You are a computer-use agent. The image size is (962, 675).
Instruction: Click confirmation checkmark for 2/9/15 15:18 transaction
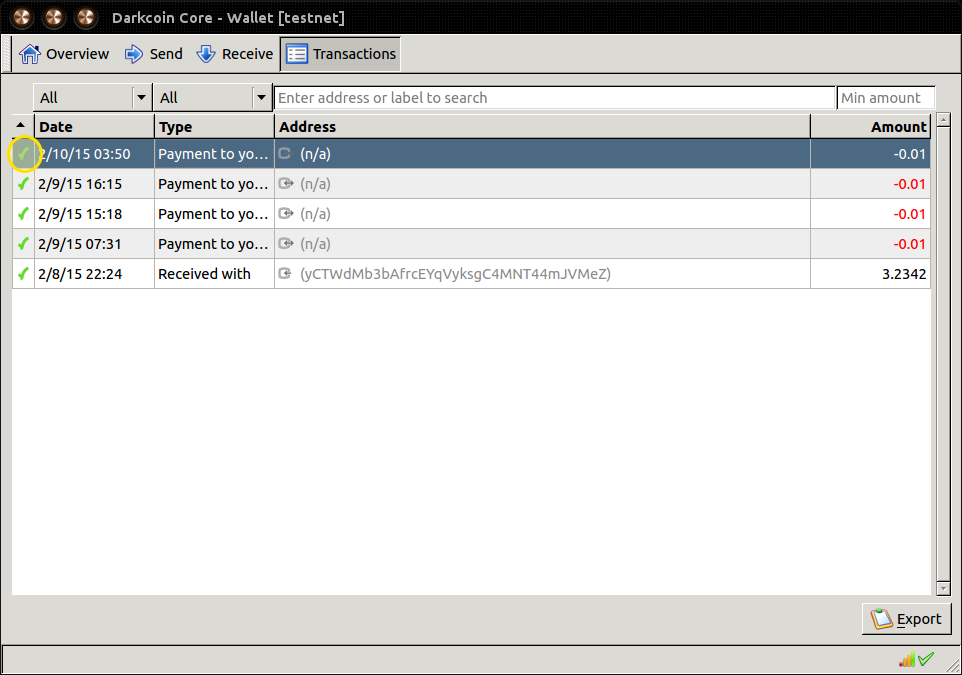pyautogui.click(x=23, y=214)
